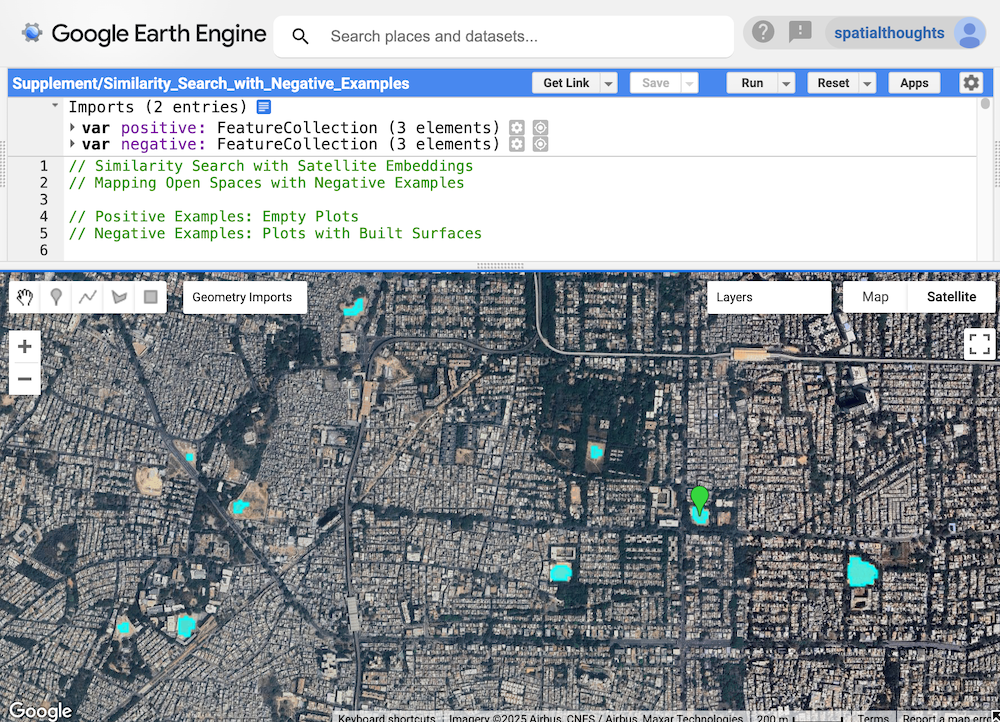
Task: Click the green marker pin on the map
Action: [x=699, y=497]
